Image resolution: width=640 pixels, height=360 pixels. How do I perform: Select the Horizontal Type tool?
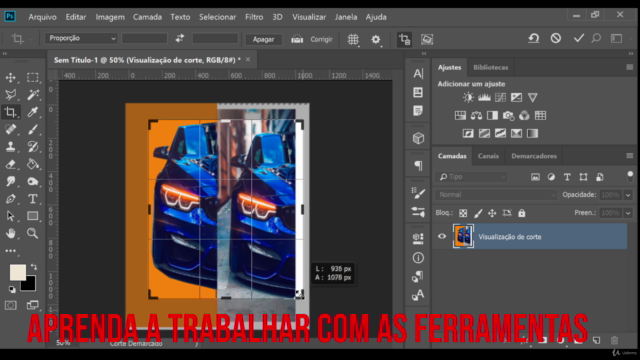coord(33,199)
